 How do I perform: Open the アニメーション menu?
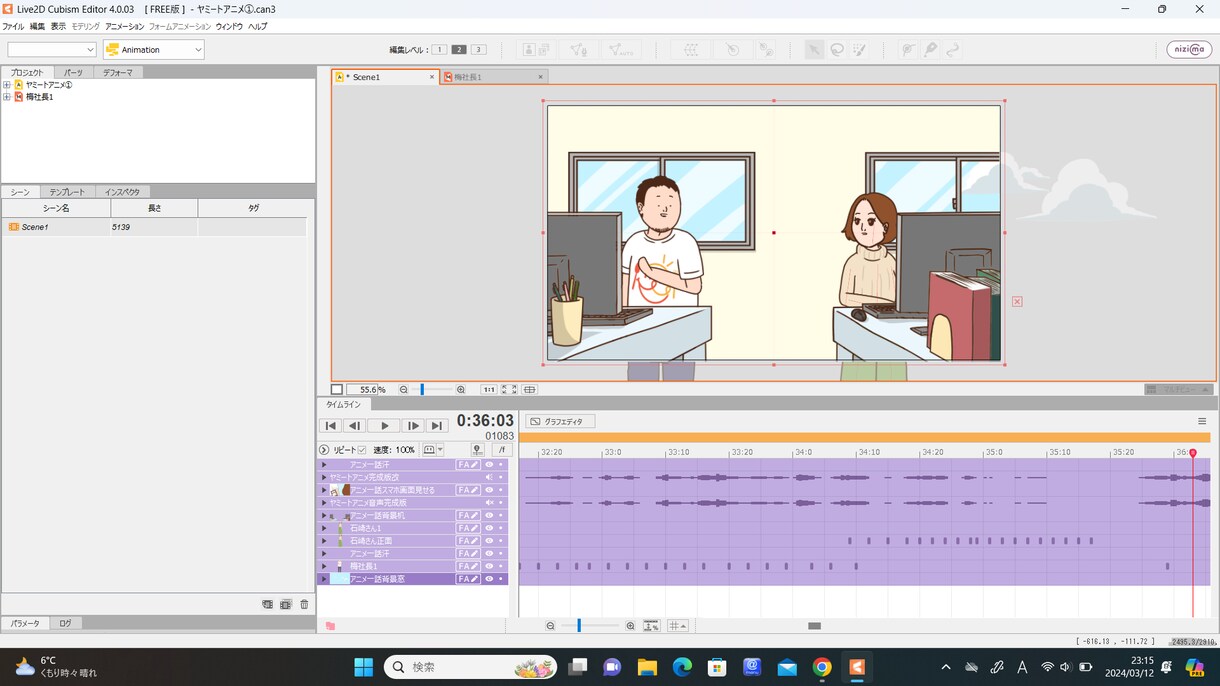tap(124, 26)
